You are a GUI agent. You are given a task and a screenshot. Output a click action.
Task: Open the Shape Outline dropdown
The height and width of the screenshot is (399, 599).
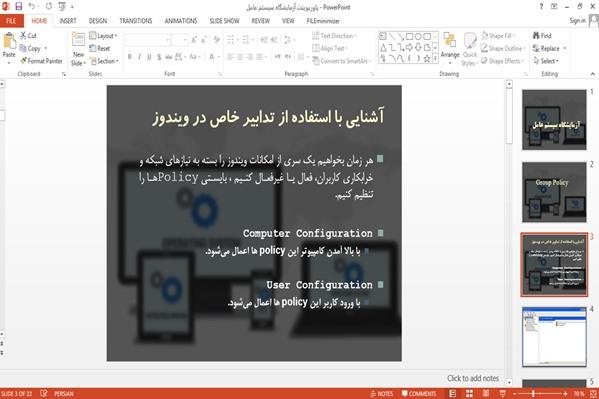[x=503, y=48]
